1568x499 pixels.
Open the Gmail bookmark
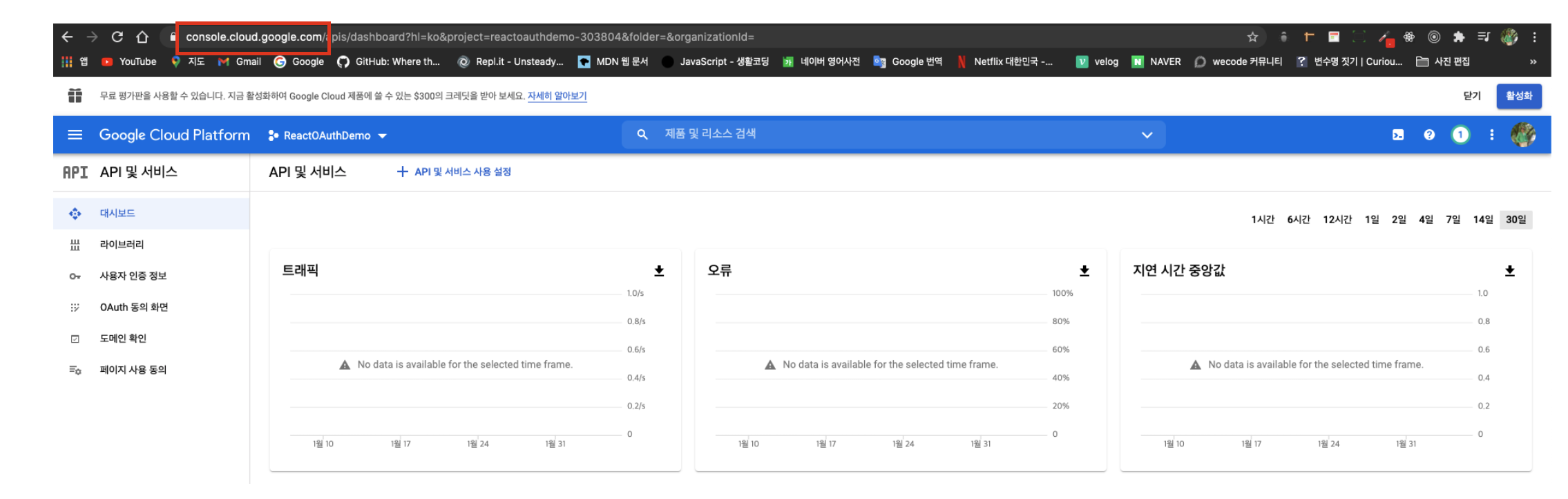240,62
